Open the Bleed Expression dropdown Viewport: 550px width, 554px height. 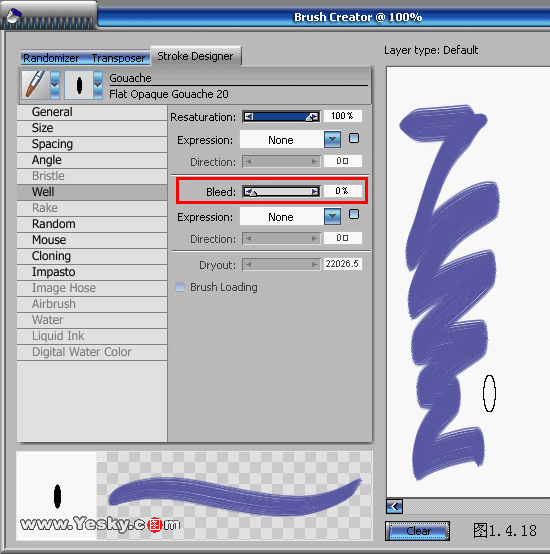(x=332, y=216)
